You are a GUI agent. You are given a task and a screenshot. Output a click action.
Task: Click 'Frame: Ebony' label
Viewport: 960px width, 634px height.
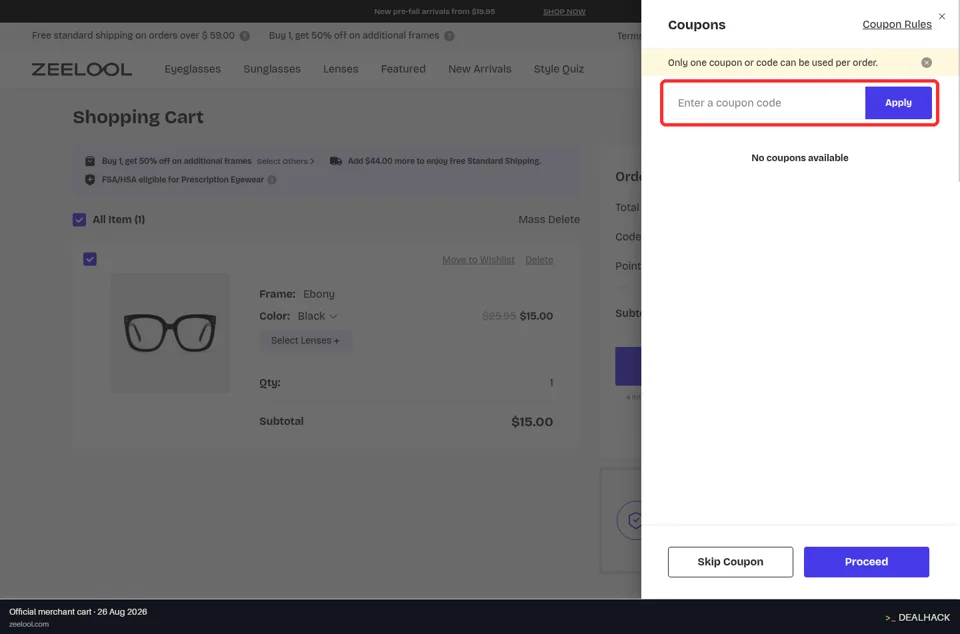(297, 294)
